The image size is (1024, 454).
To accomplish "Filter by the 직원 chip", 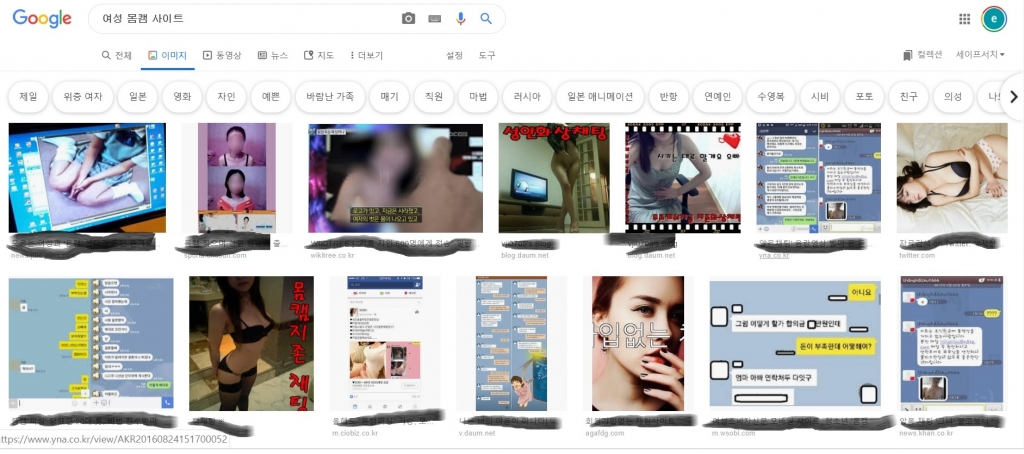I will [x=434, y=97].
